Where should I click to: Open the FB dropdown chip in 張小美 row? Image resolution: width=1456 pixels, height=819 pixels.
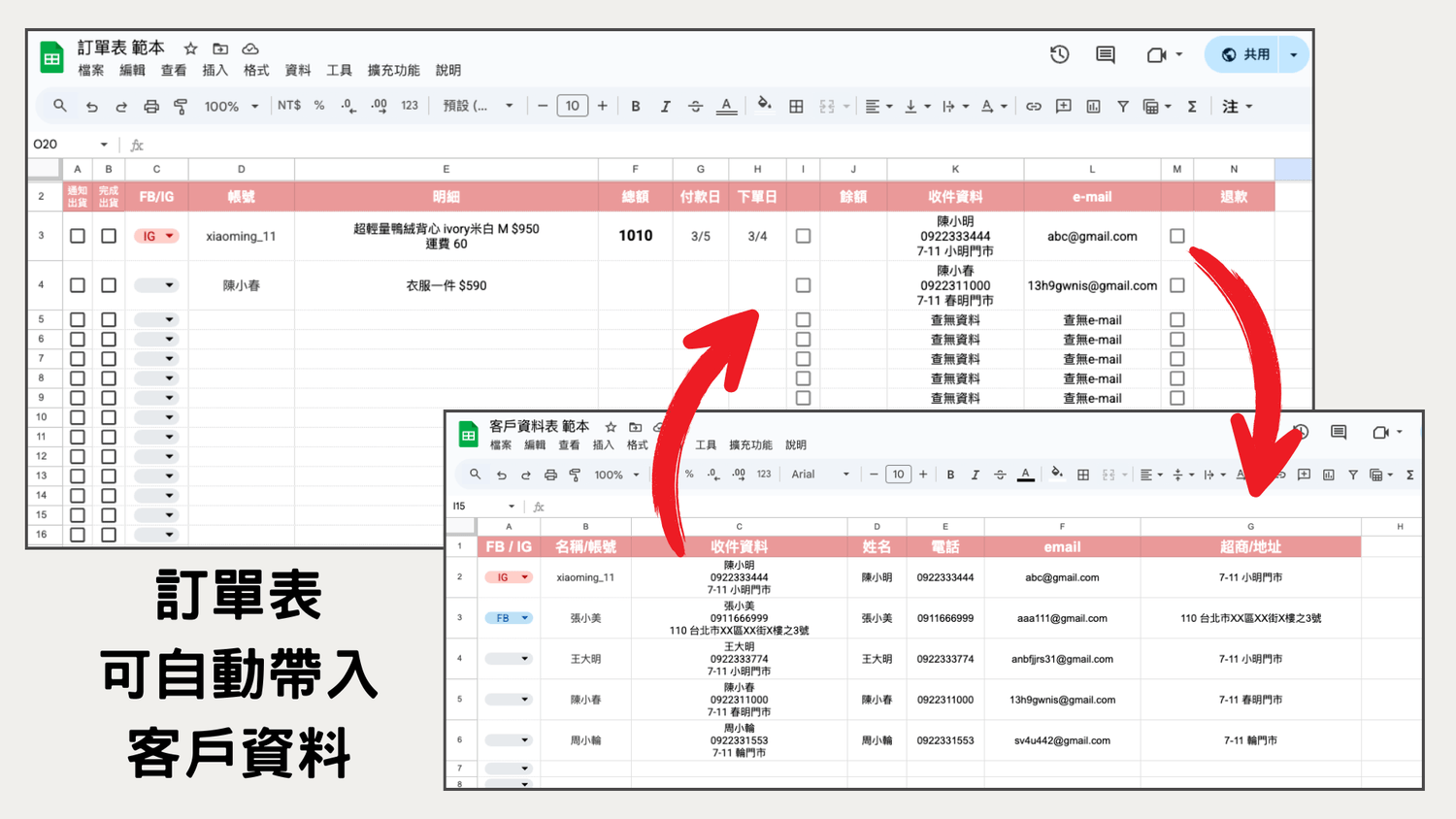509,618
